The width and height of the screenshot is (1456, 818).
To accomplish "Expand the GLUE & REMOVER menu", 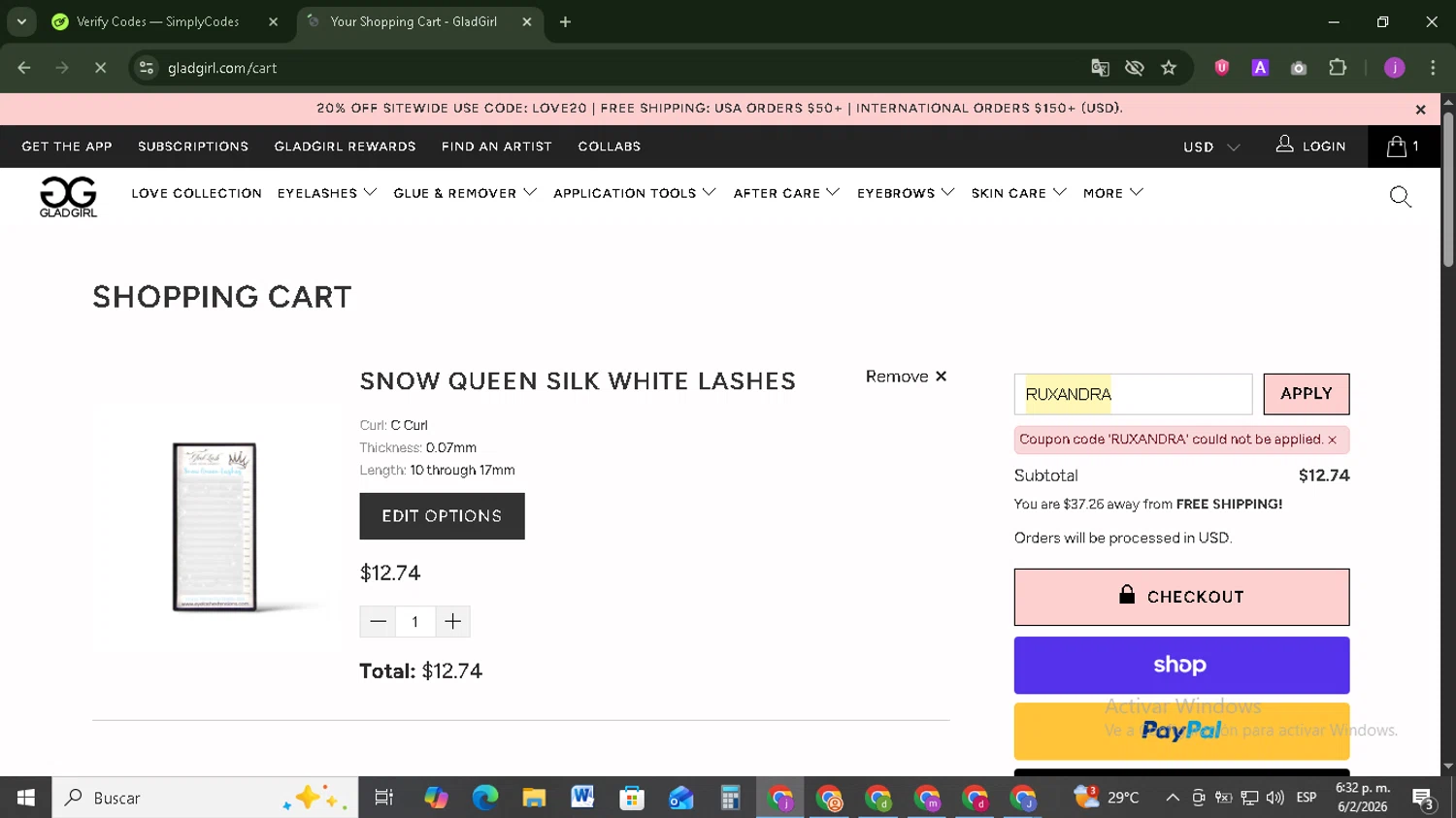I will click(465, 193).
